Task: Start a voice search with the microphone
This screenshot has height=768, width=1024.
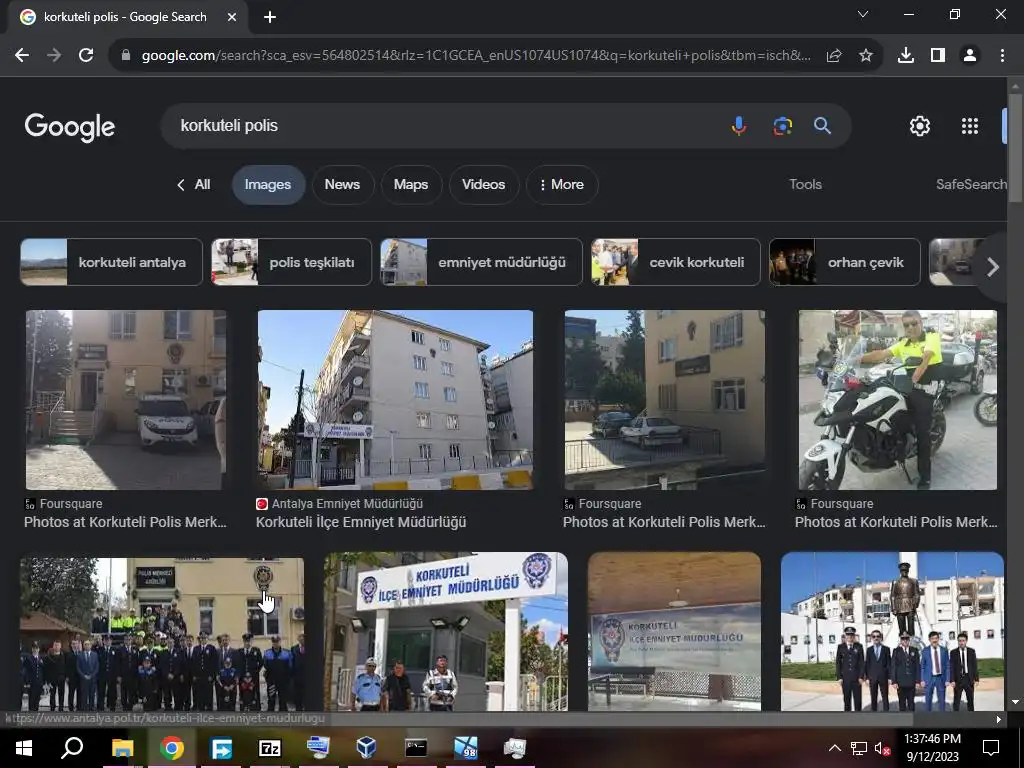Action: click(x=739, y=125)
